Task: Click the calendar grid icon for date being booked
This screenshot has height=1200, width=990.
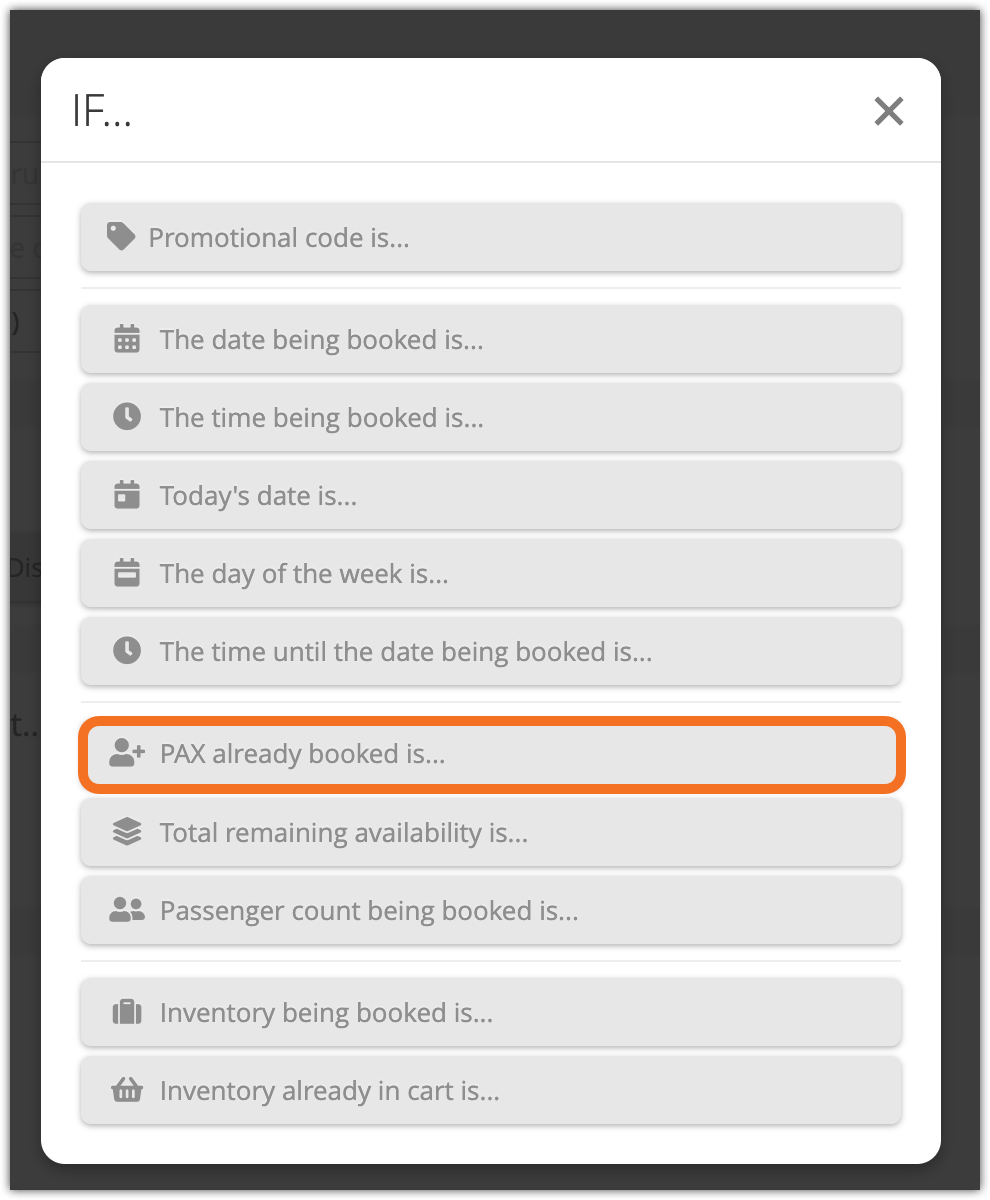Action: [127, 339]
